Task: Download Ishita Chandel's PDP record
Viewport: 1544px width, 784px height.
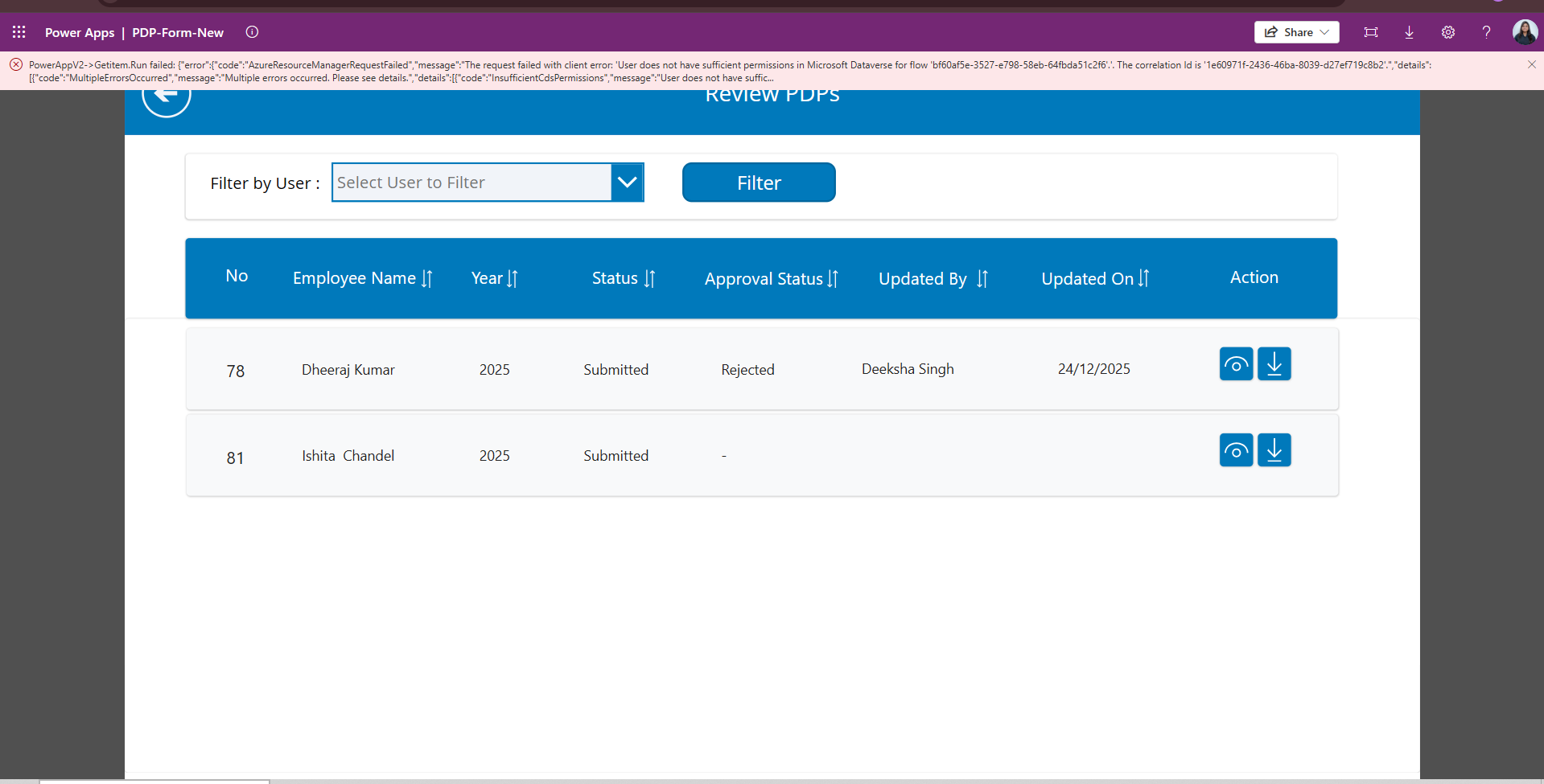Action: [1274, 450]
